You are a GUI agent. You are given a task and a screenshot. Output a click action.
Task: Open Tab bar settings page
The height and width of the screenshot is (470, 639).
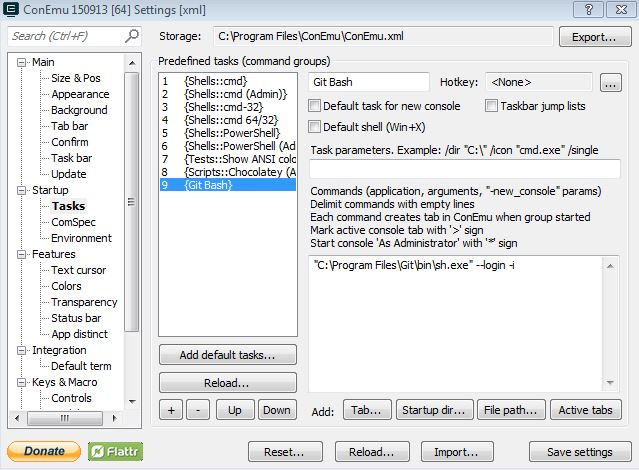[70, 126]
